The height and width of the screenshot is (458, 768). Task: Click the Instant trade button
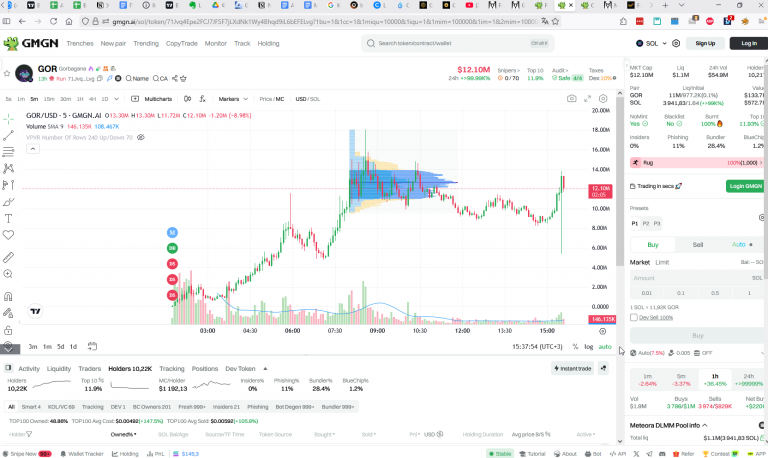pyautogui.click(x=573, y=368)
